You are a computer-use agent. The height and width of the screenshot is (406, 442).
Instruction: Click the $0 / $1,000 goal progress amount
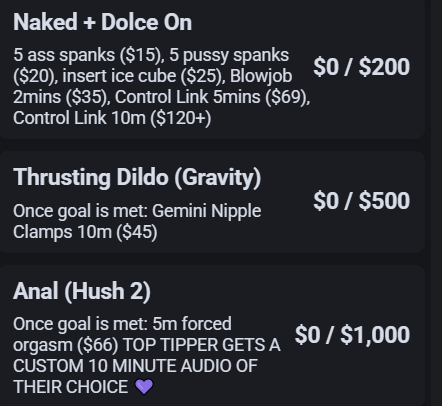click(x=352, y=335)
